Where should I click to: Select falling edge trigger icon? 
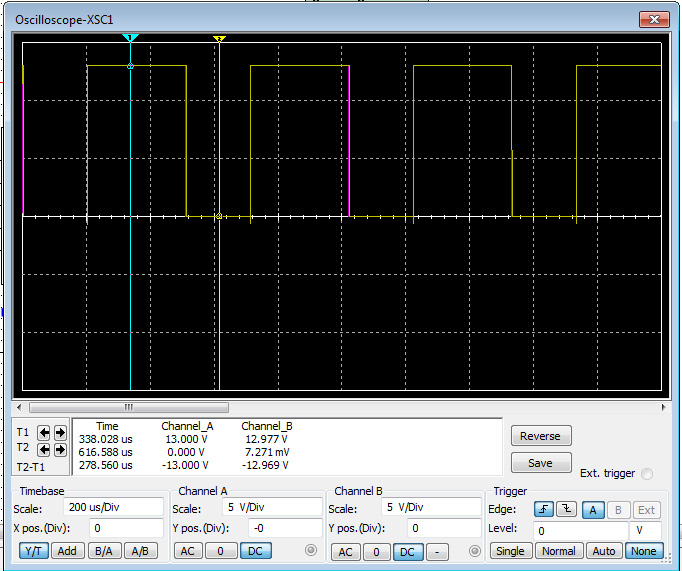(567, 509)
